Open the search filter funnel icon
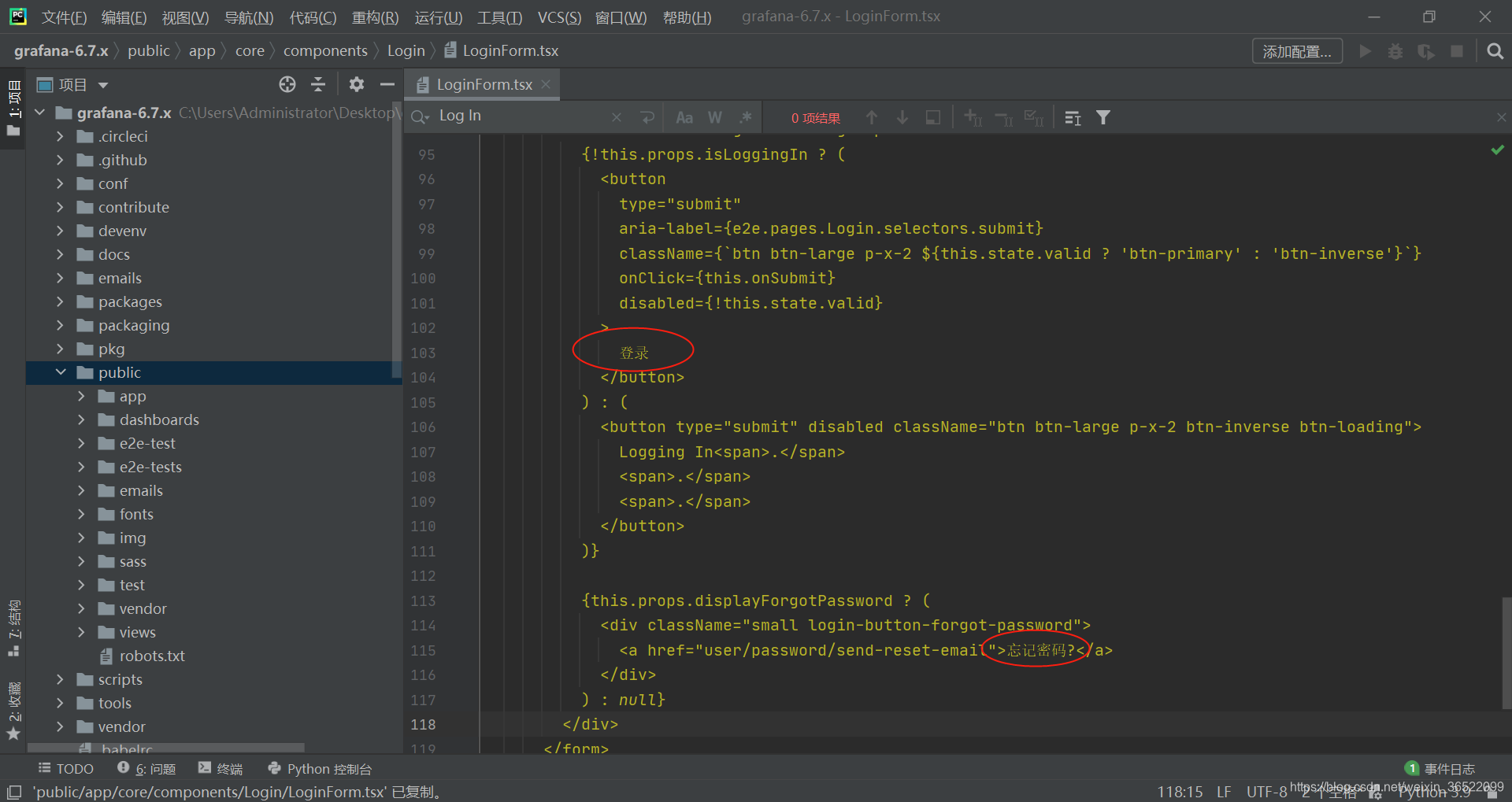The width and height of the screenshot is (1512, 802). pyautogui.click(x=1103, y=117)
